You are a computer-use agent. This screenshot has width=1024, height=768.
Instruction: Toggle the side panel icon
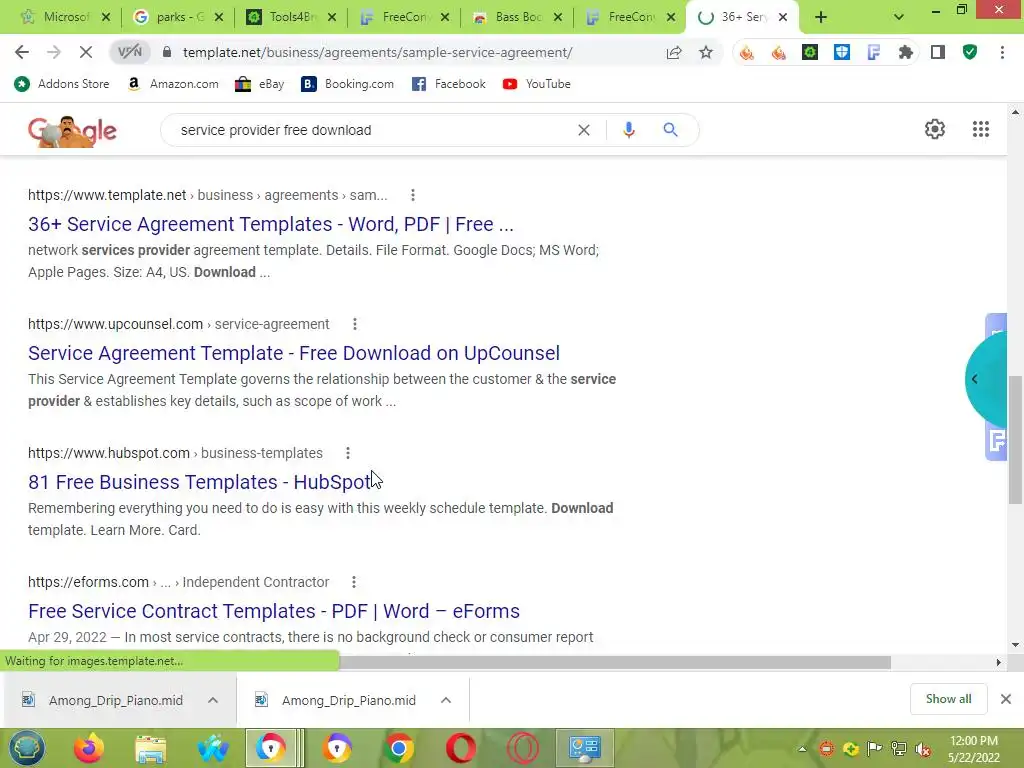tap(938, 52)
